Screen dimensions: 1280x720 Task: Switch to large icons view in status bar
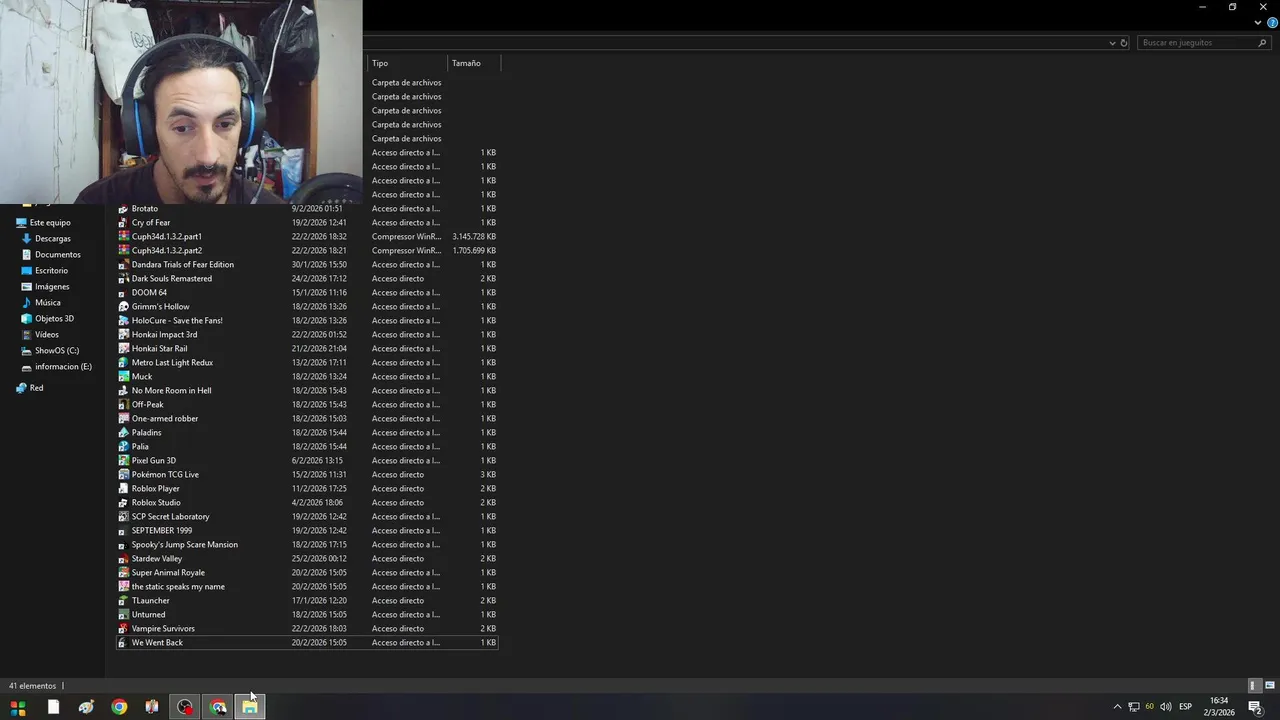point(1270,686)
